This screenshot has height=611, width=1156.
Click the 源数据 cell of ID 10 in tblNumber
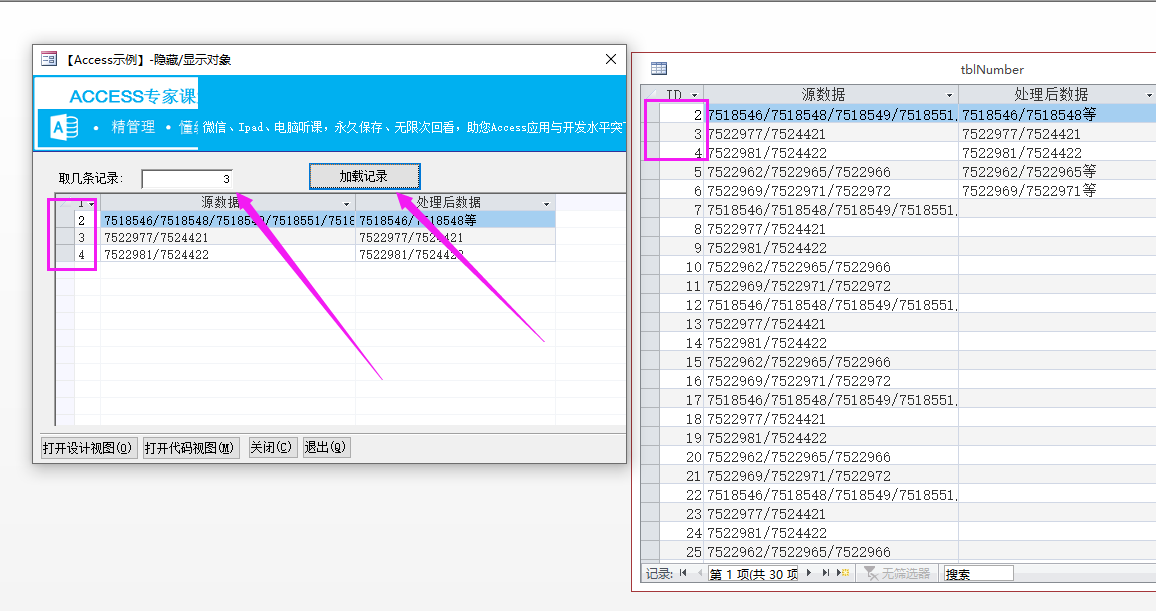tap(831, 267)
